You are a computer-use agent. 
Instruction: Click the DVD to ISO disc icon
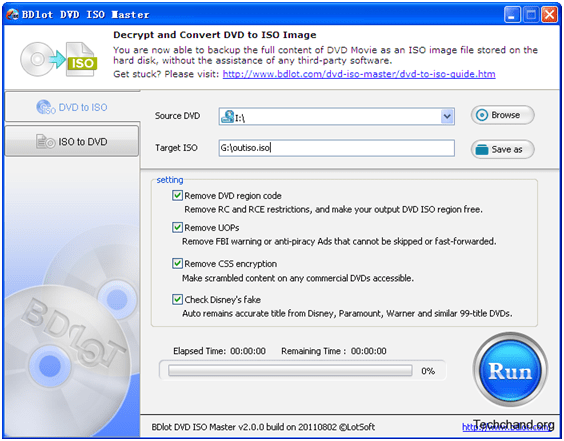(x=46, y=107)
